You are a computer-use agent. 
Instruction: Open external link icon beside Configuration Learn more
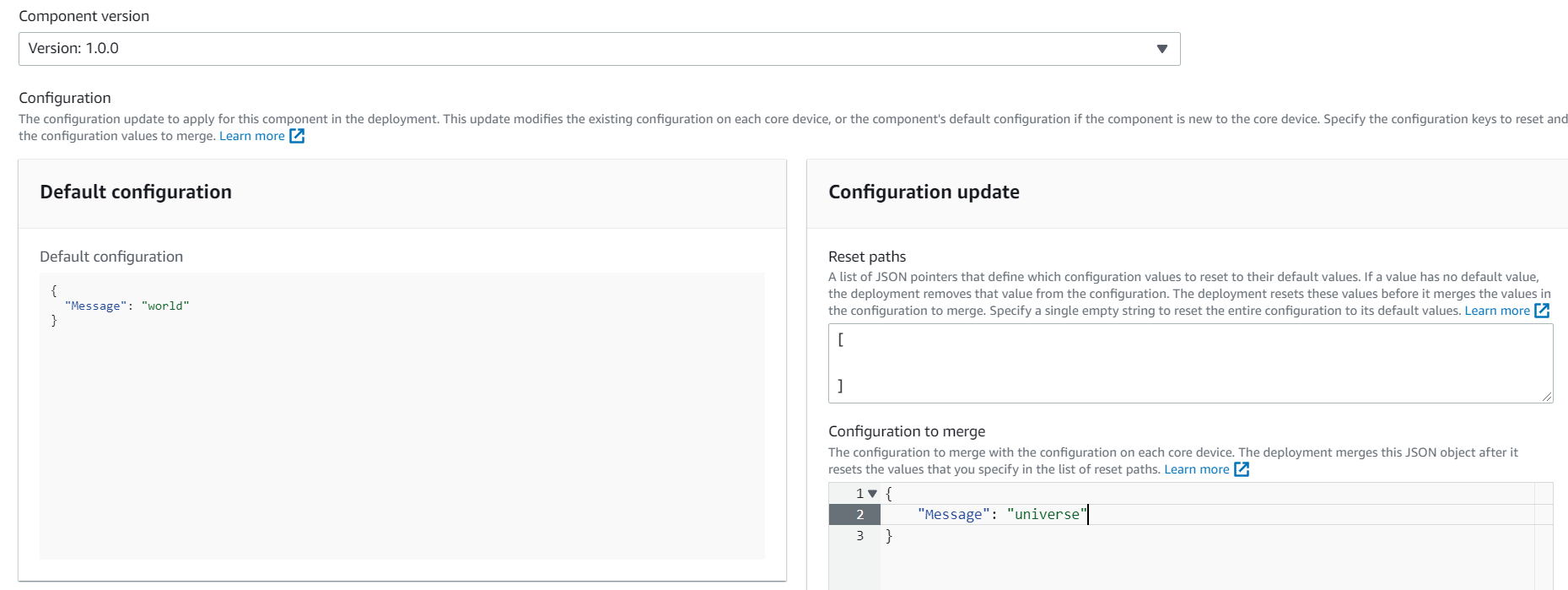pos(297,136)
